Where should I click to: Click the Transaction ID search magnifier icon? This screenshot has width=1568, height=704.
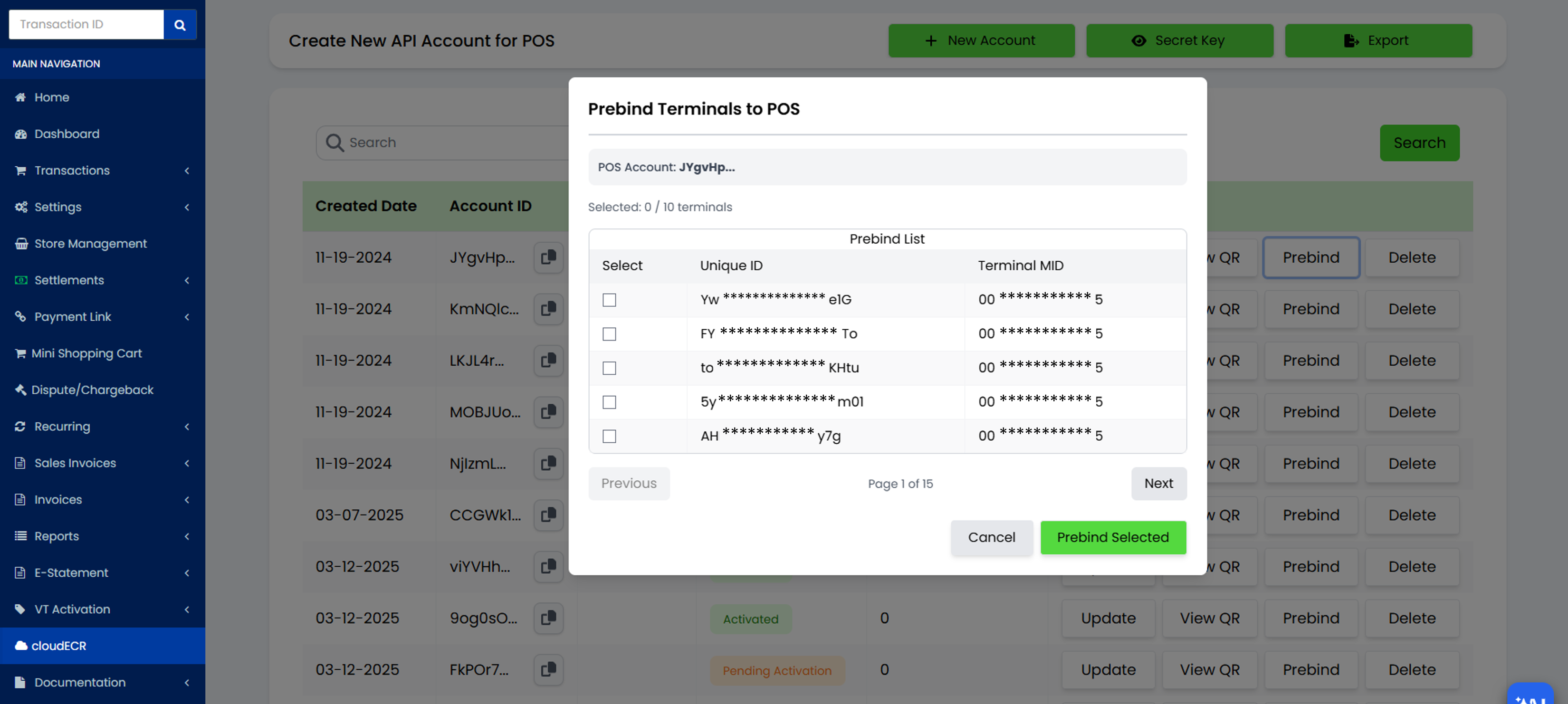point(180,25)
